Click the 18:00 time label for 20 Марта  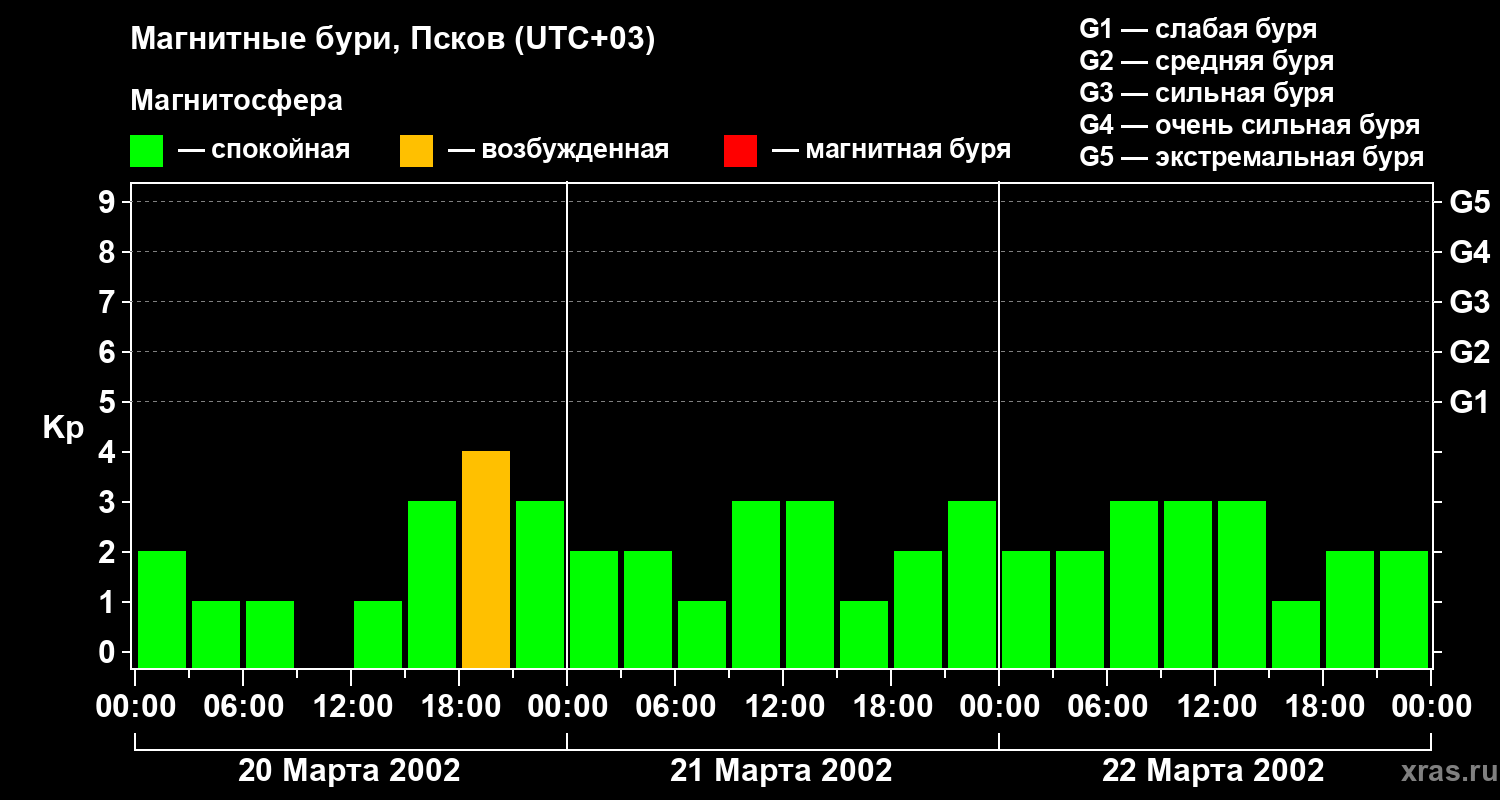459,707
